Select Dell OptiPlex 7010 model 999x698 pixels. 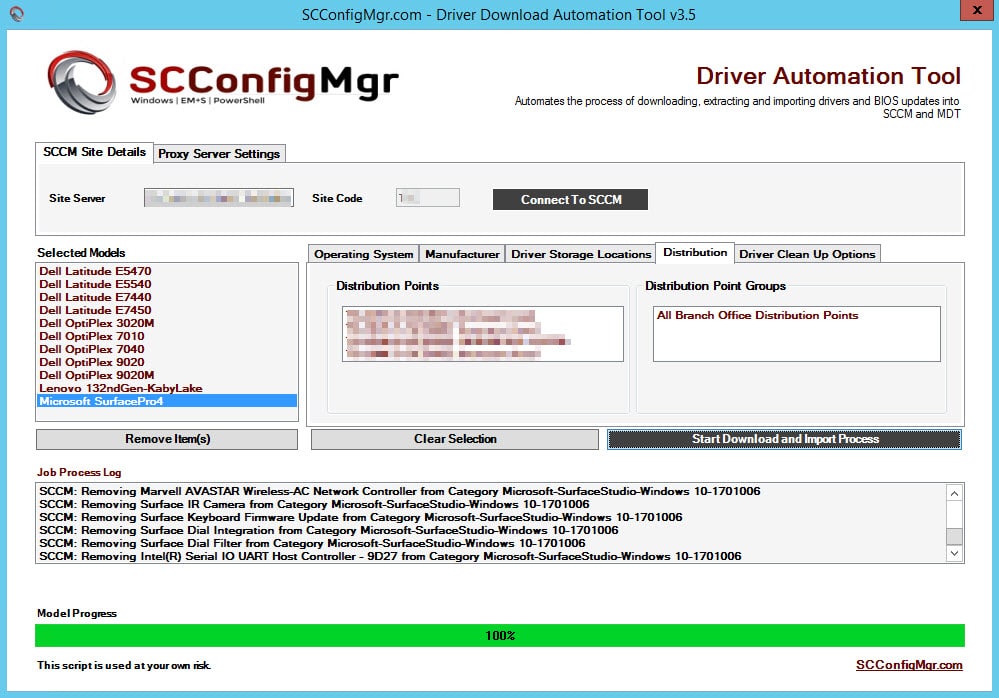[x=166, y=336]
